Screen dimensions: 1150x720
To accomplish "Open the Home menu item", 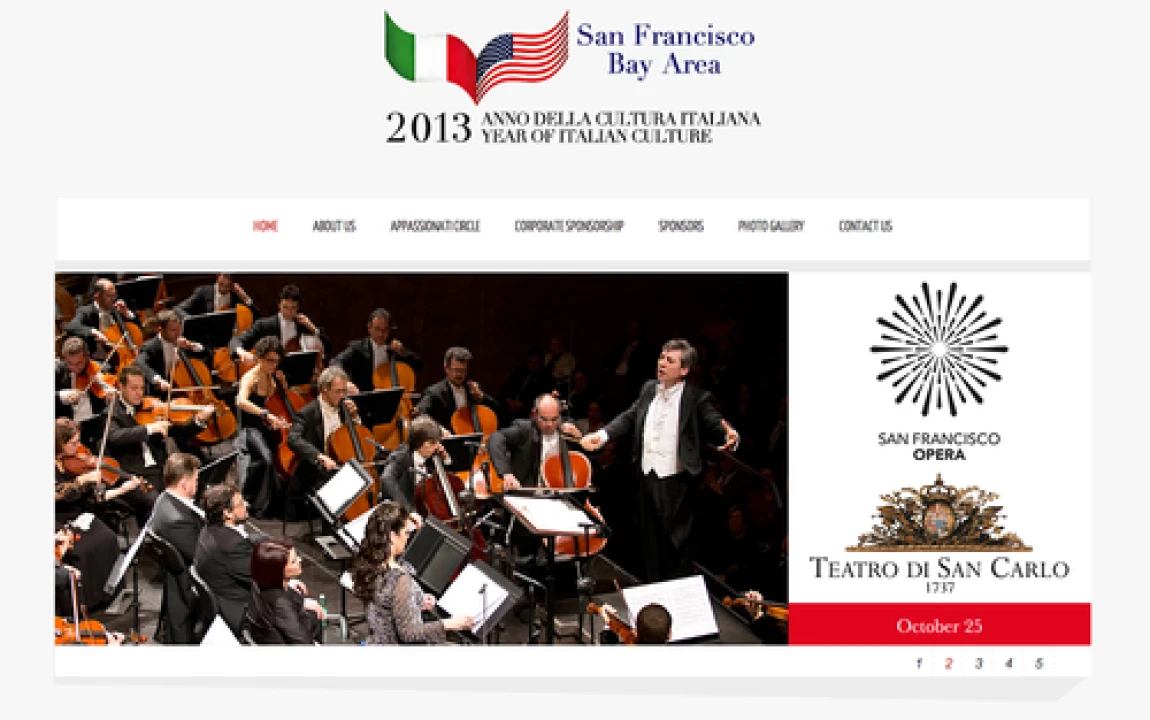I will (x=265, y=226).
